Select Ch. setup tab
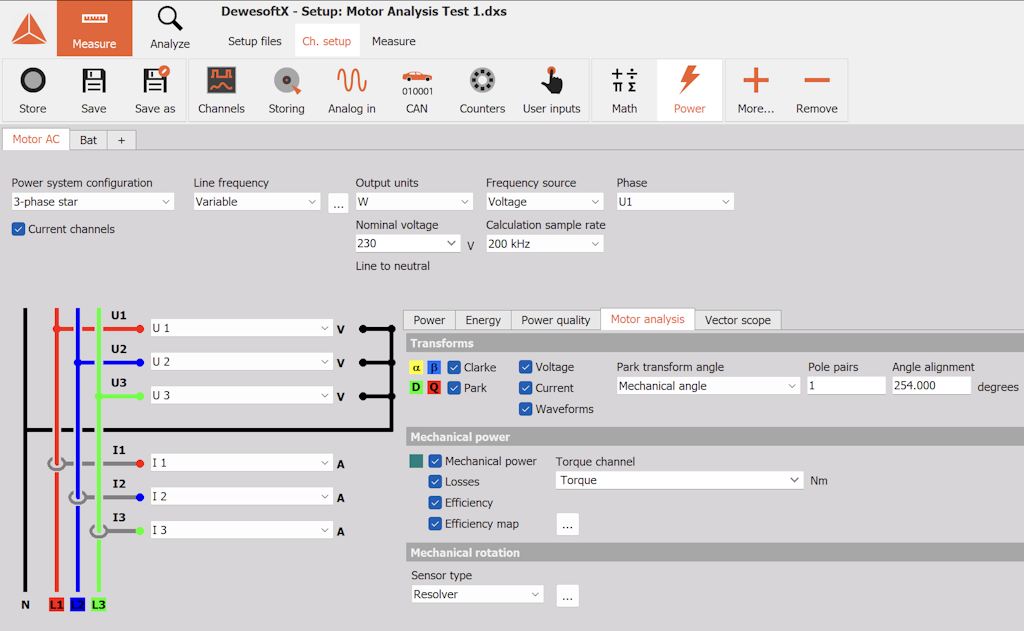This screenshot has height=631, width=1024. pyautogui.click(x=327, y=41)
